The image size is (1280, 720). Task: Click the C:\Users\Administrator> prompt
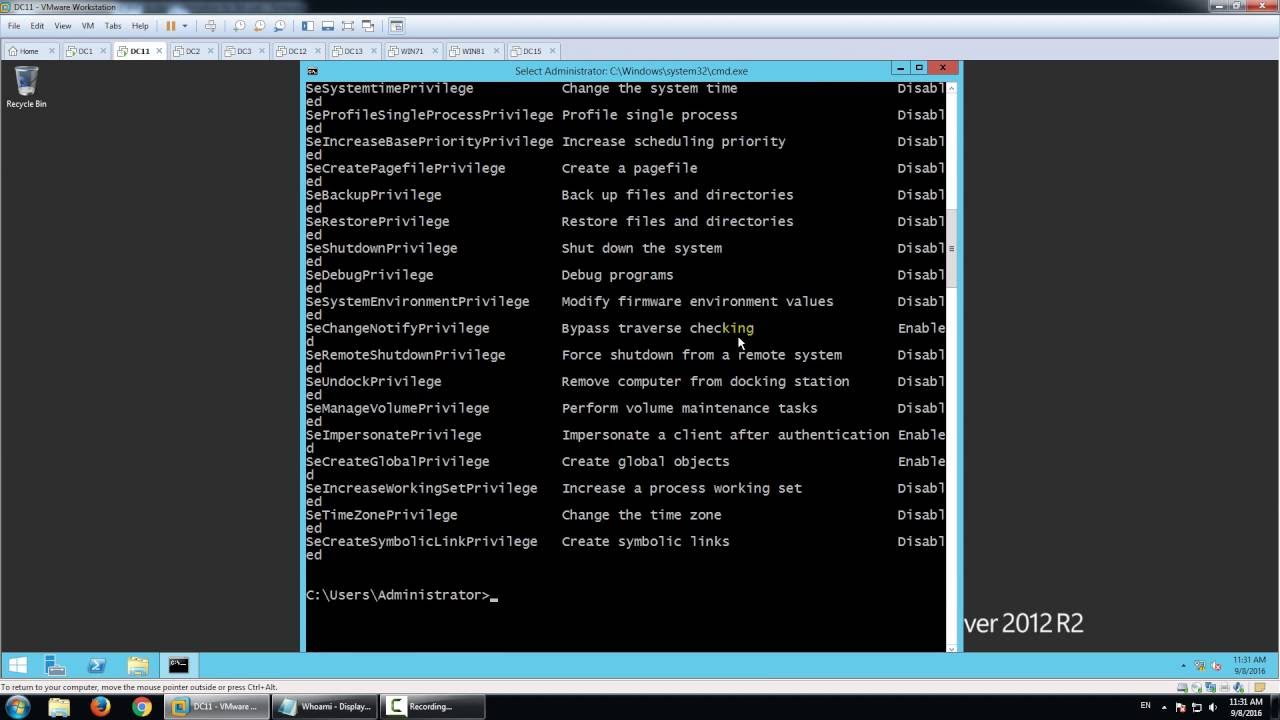coord(398,595)
